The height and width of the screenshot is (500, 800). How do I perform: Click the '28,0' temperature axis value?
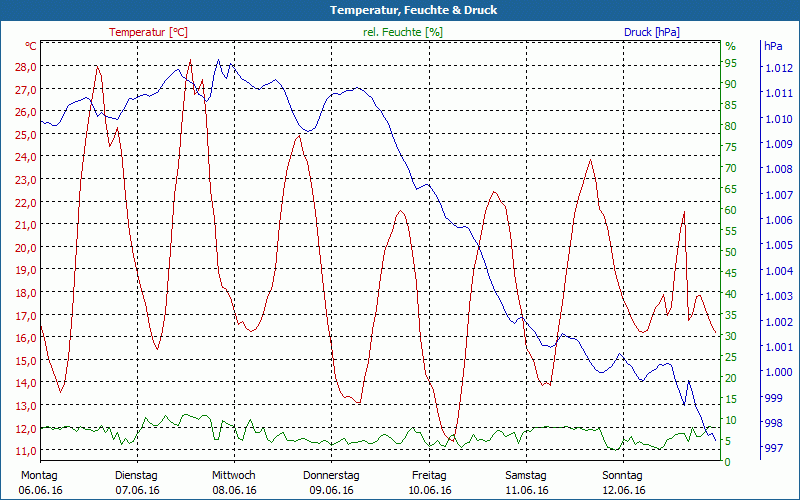pyautogui.click(x=26, y=67)
